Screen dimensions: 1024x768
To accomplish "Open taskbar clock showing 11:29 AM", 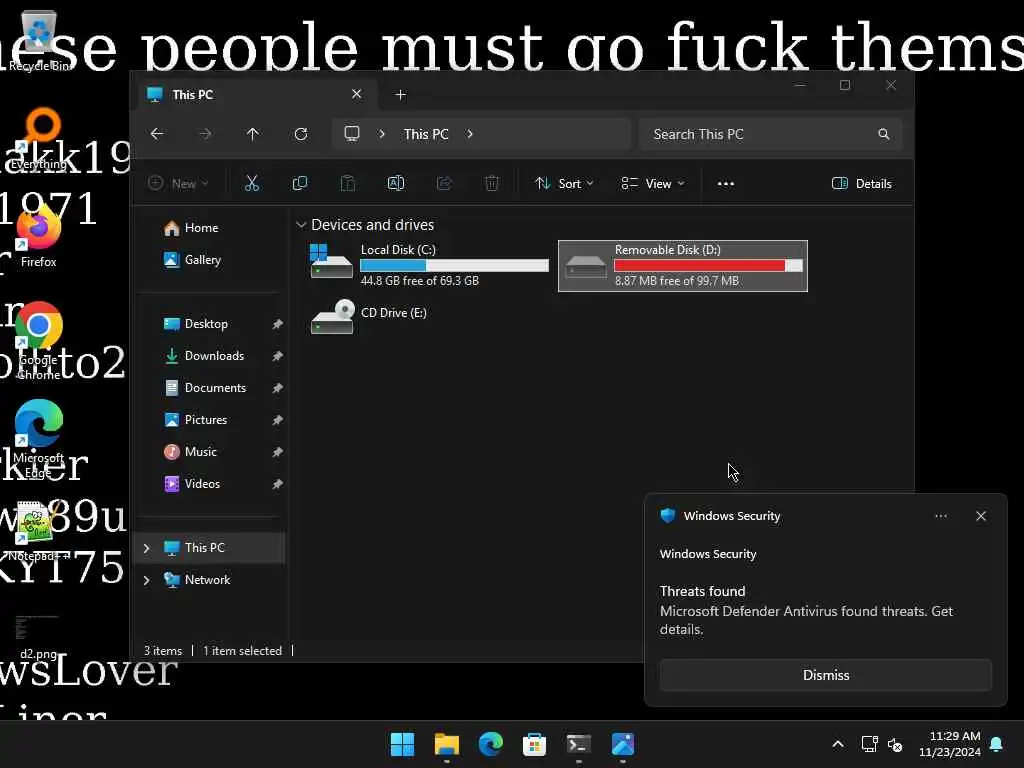I will [x=950, y=744].
